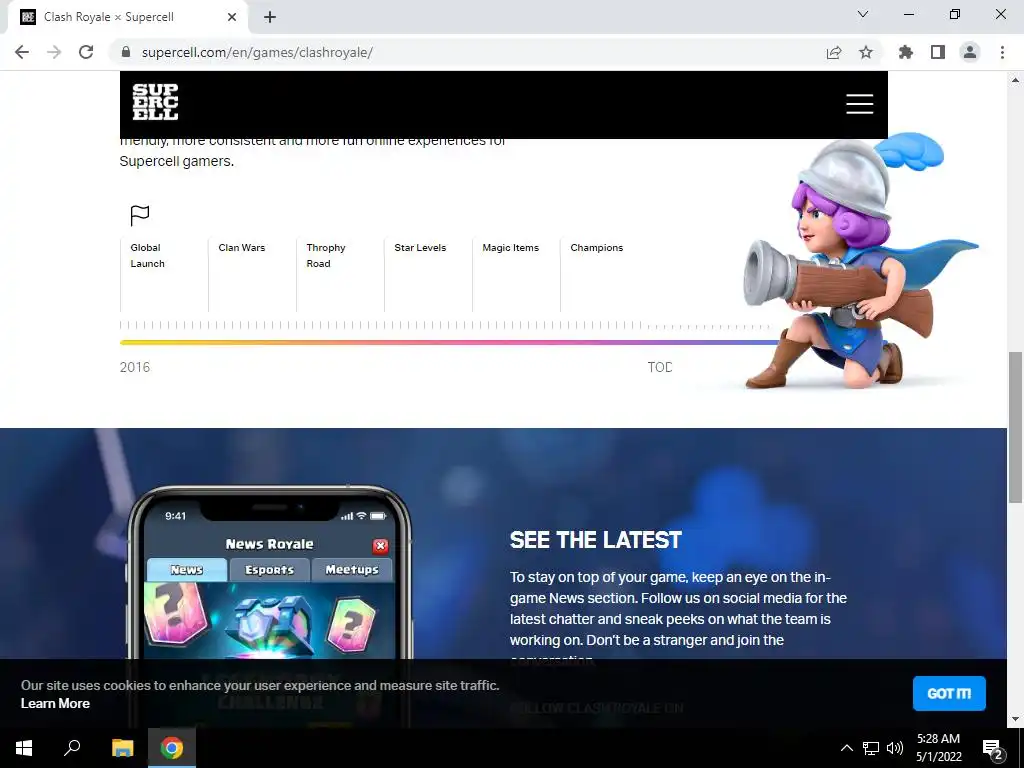Expand the tab search chevron
1024x768 pixels.
click(863, 14)
